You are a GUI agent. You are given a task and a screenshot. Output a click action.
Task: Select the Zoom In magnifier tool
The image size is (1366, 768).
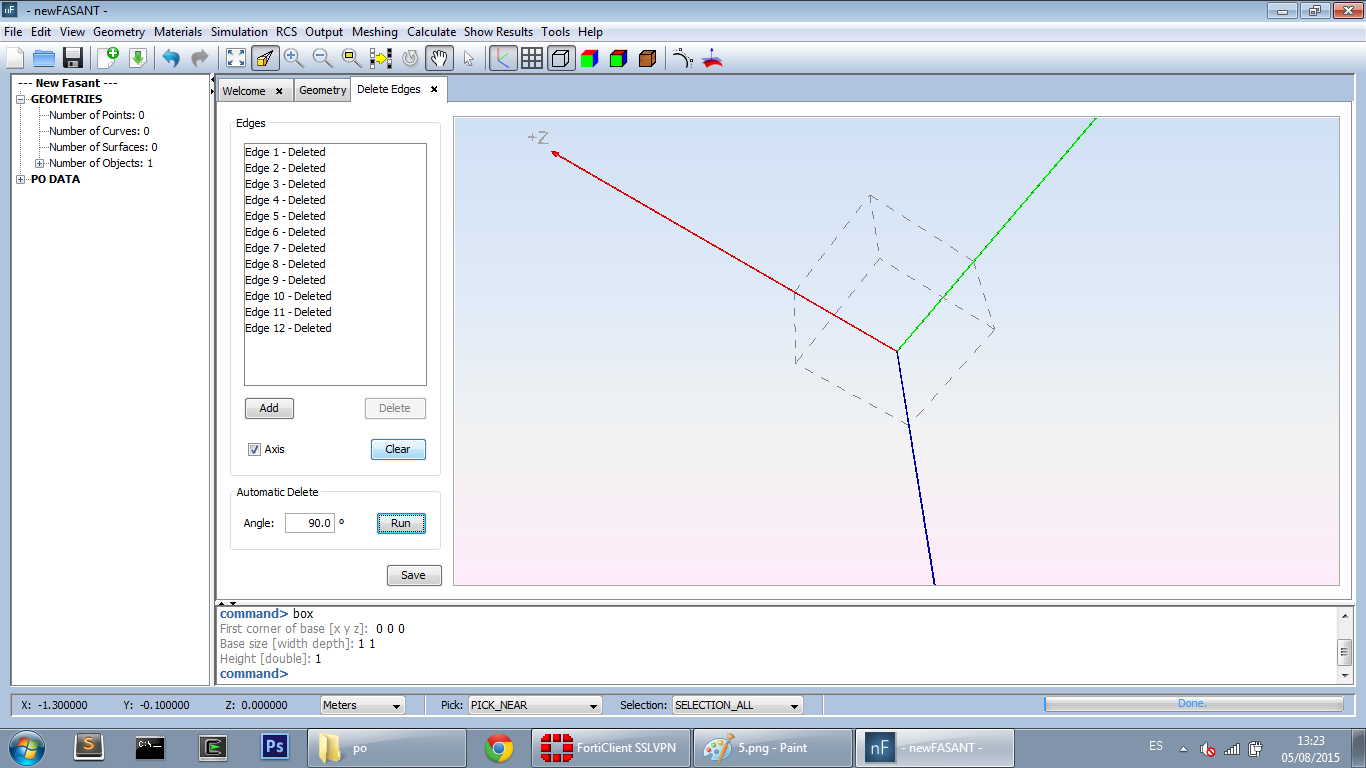click(293, 58)
